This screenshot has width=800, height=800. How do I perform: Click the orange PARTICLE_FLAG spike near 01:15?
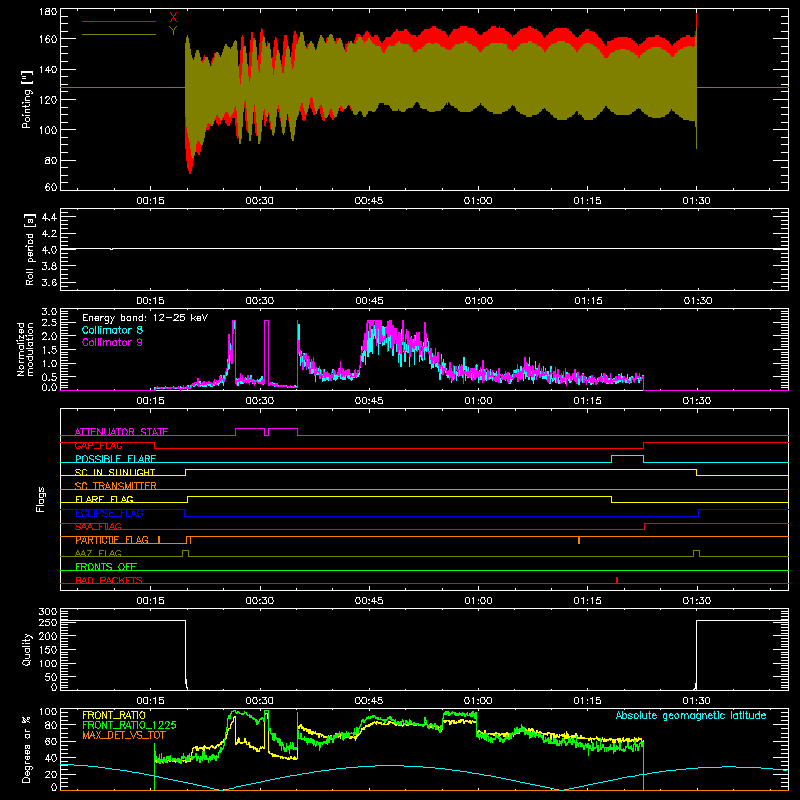tap(579, 540)
